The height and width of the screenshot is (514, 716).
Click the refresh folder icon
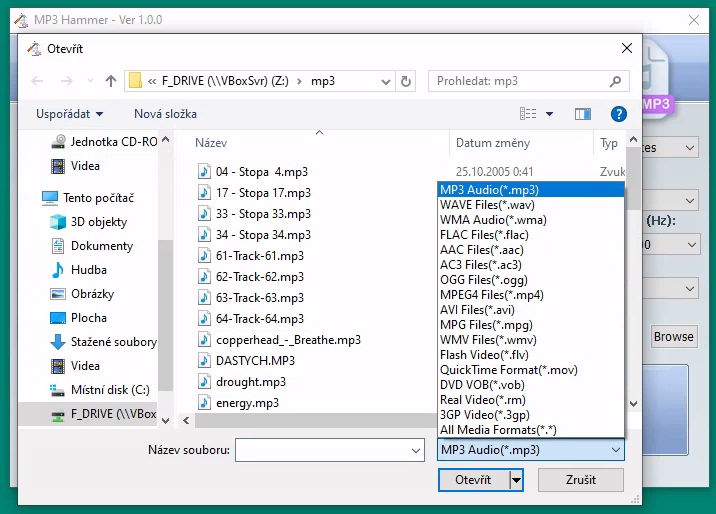tap(406, 81)
